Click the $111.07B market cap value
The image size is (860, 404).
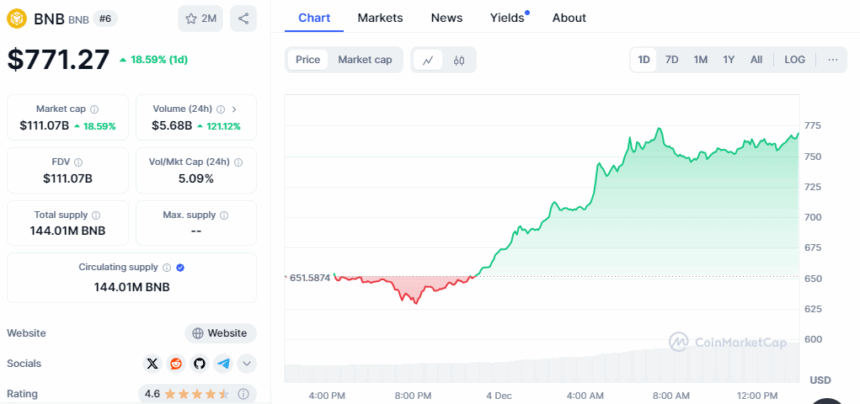[x=44, y=126]
